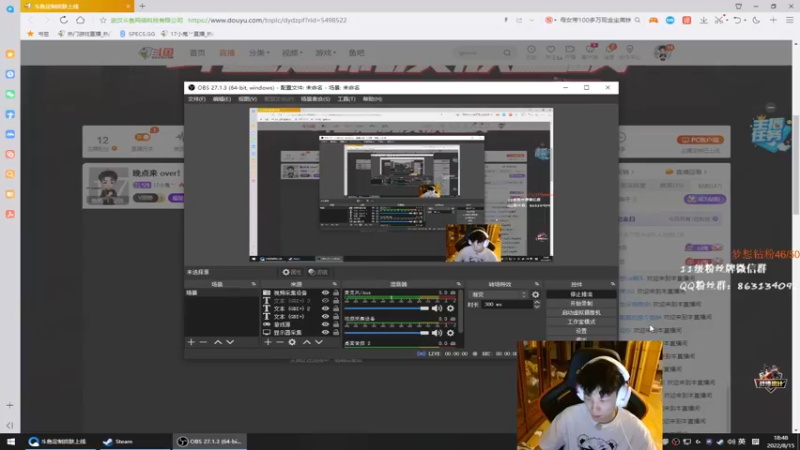Open OBS Help menu
The image size is (800, 450).
point(372,99)
